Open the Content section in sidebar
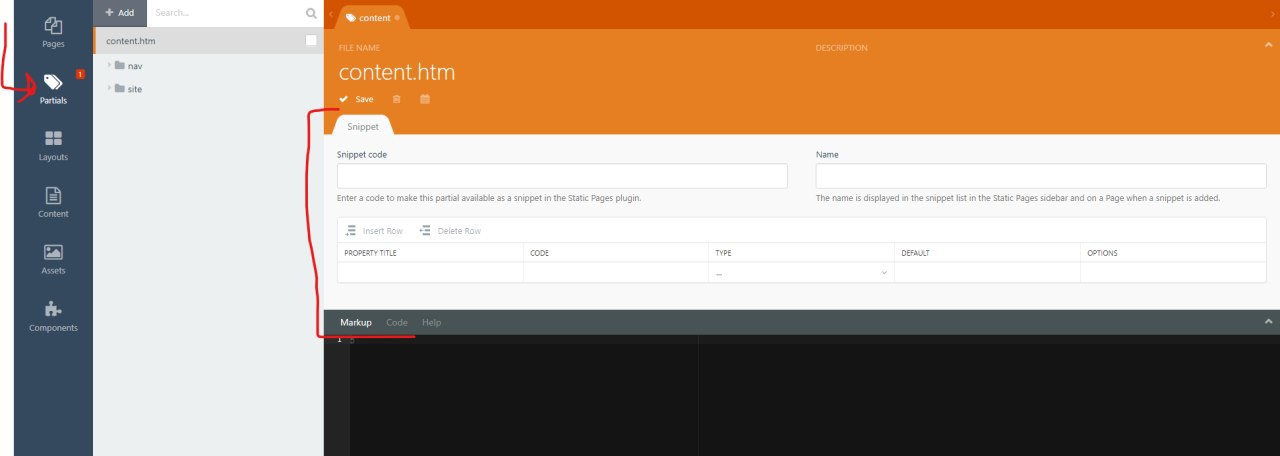The image size is (1280, 456). coord(53,202)
